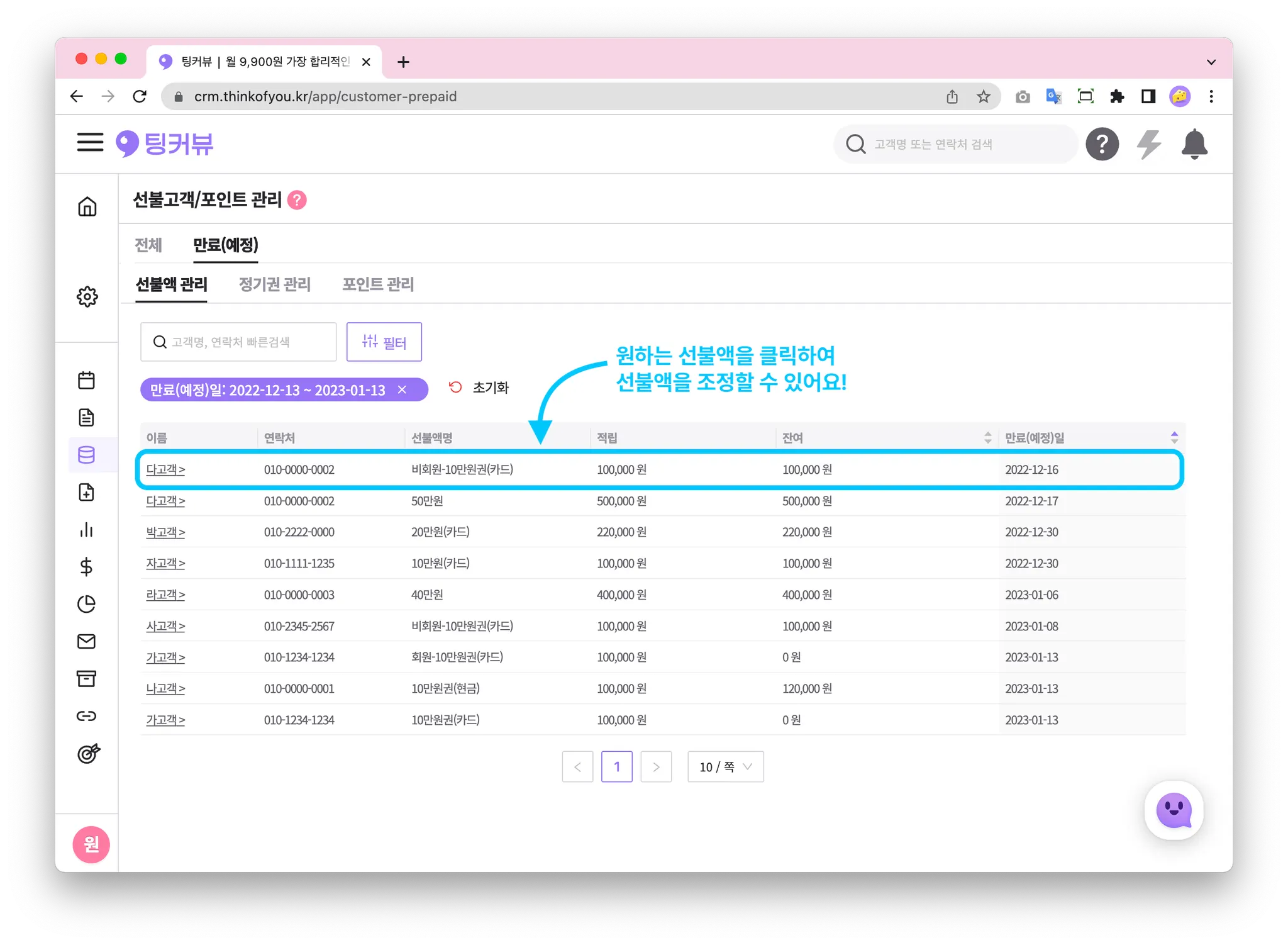Open the purple chatbot assistant button

coord(1174,810)
